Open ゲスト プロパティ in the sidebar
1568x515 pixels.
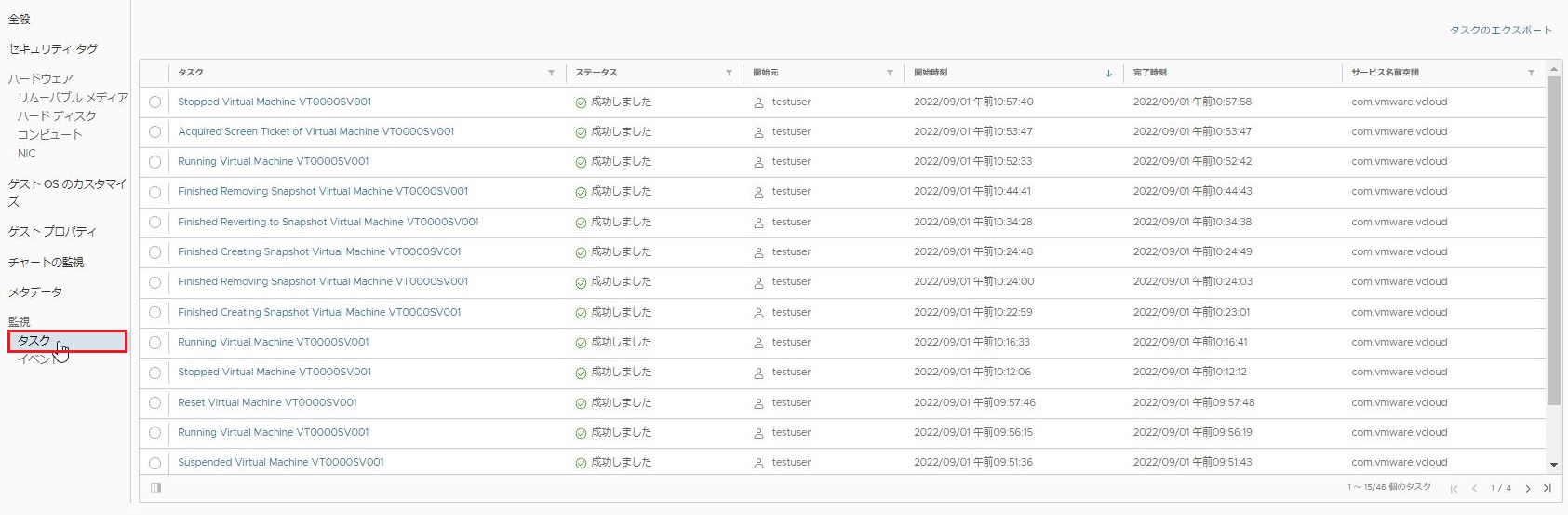click(x=52, y=232)
